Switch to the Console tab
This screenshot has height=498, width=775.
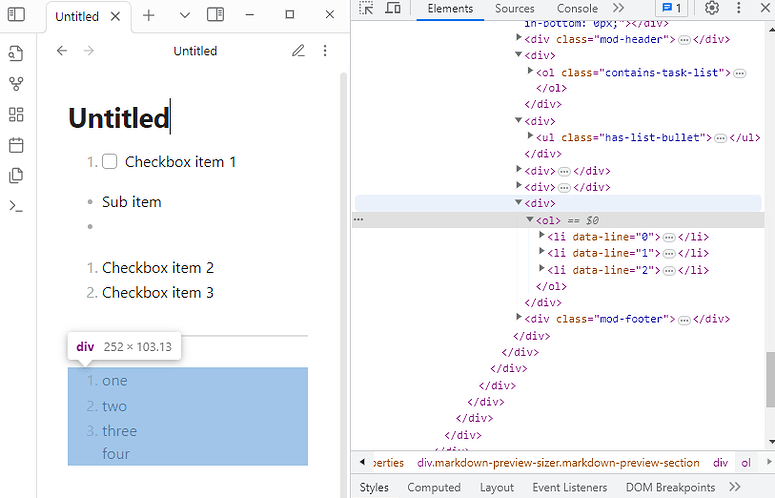pyautogui.click(x=577, y=8)
